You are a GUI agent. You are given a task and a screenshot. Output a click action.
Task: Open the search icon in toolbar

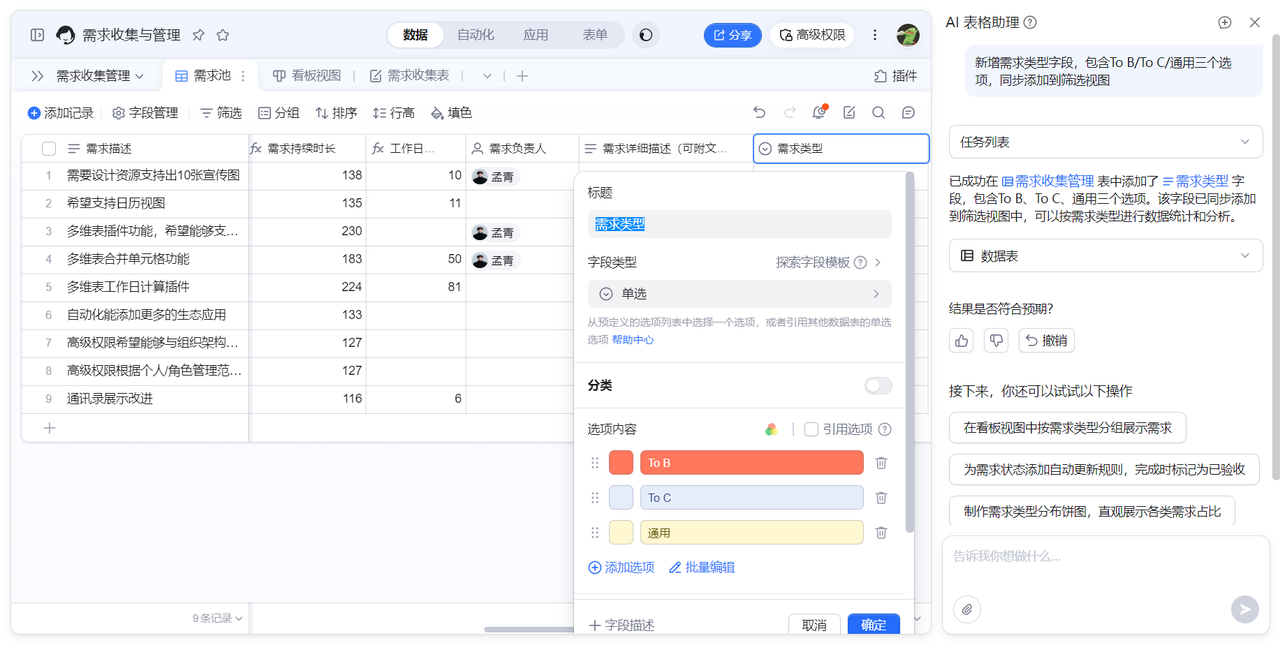click(878, 113)
